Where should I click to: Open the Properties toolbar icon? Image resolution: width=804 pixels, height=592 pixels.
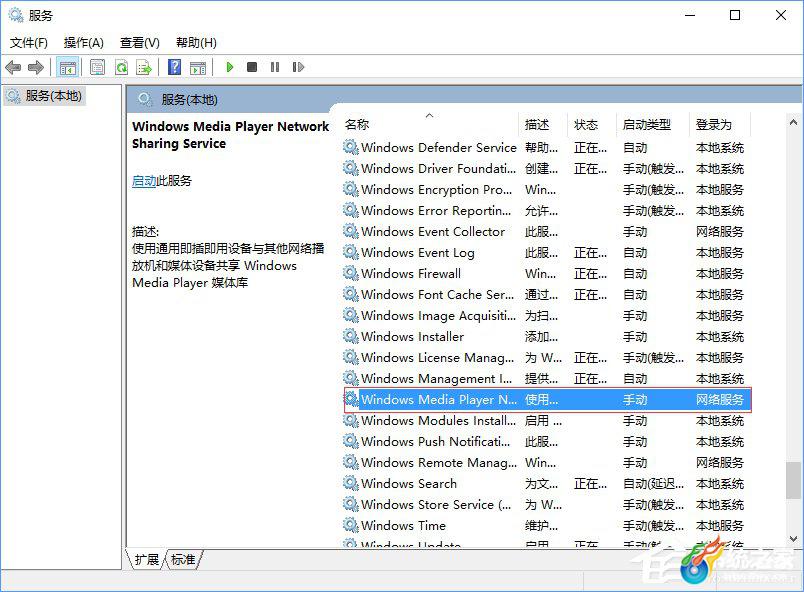[x=97, y=67]
